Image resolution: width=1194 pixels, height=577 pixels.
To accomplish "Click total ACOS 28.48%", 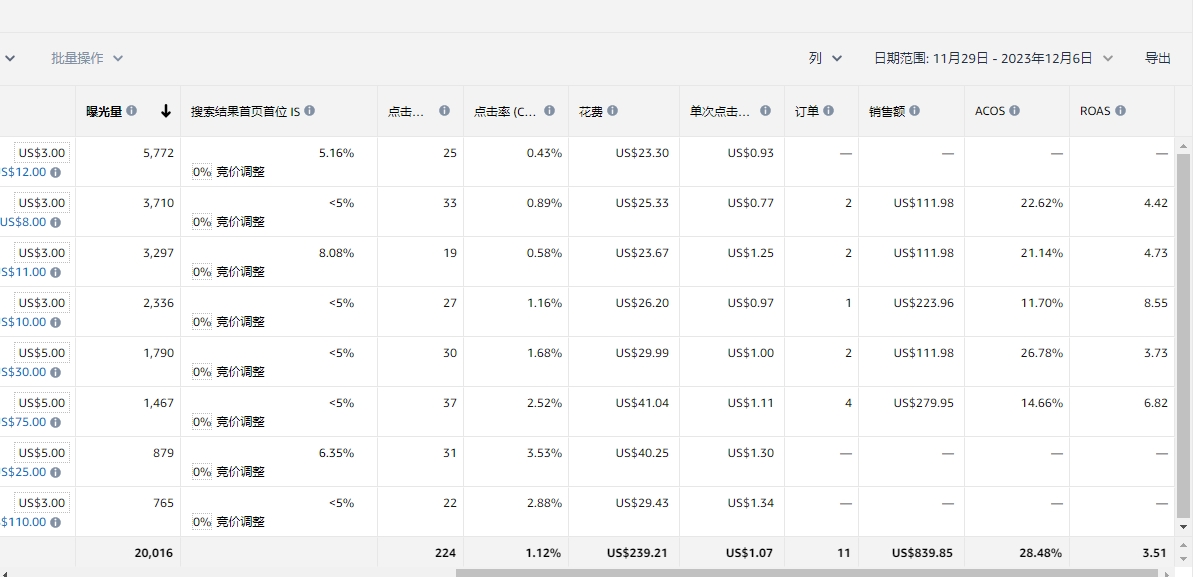I will (x=1040, y=553).
